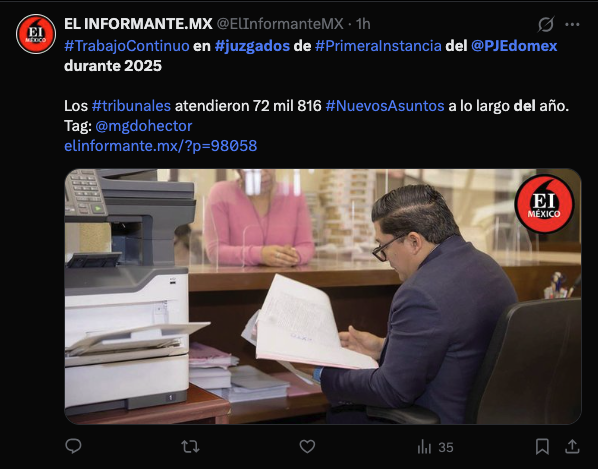Open the #NuevosAsuntos hashtag
The width and height of the screenshot is (598, 469).
tap(385, 106)
